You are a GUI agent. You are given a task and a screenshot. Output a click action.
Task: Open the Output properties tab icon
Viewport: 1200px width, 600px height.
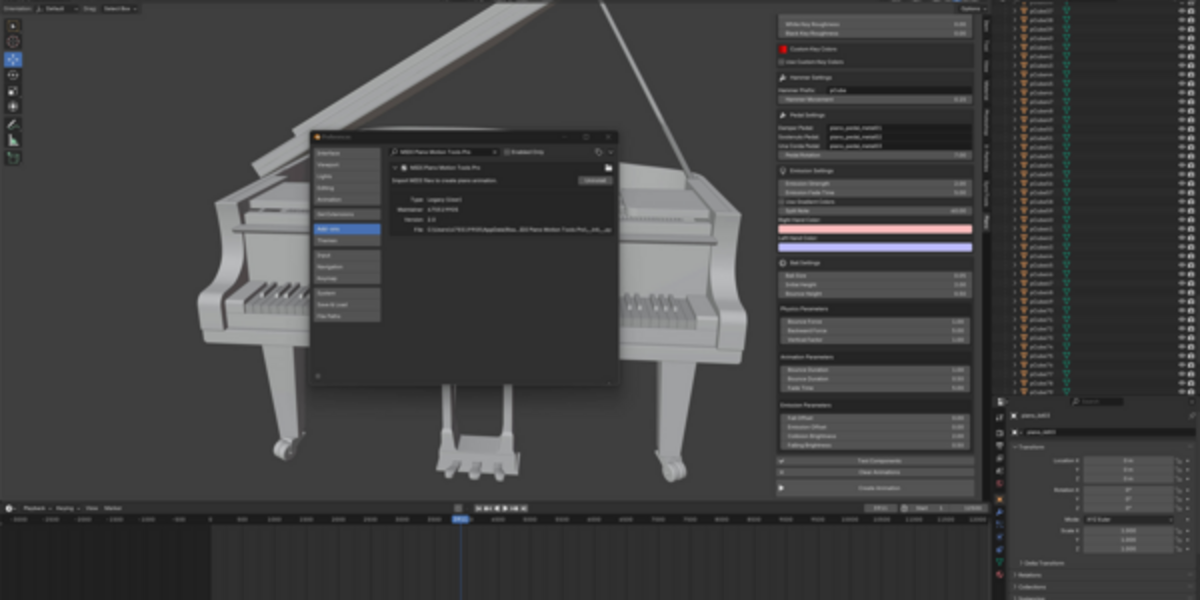tap(1000, 446)
